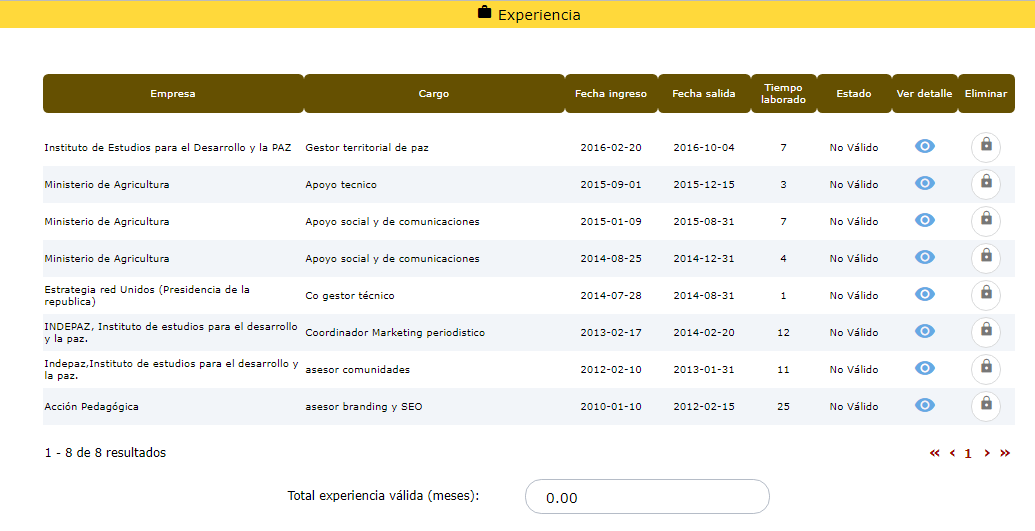Select page 1 in pagination

click(x=968, y=454)
